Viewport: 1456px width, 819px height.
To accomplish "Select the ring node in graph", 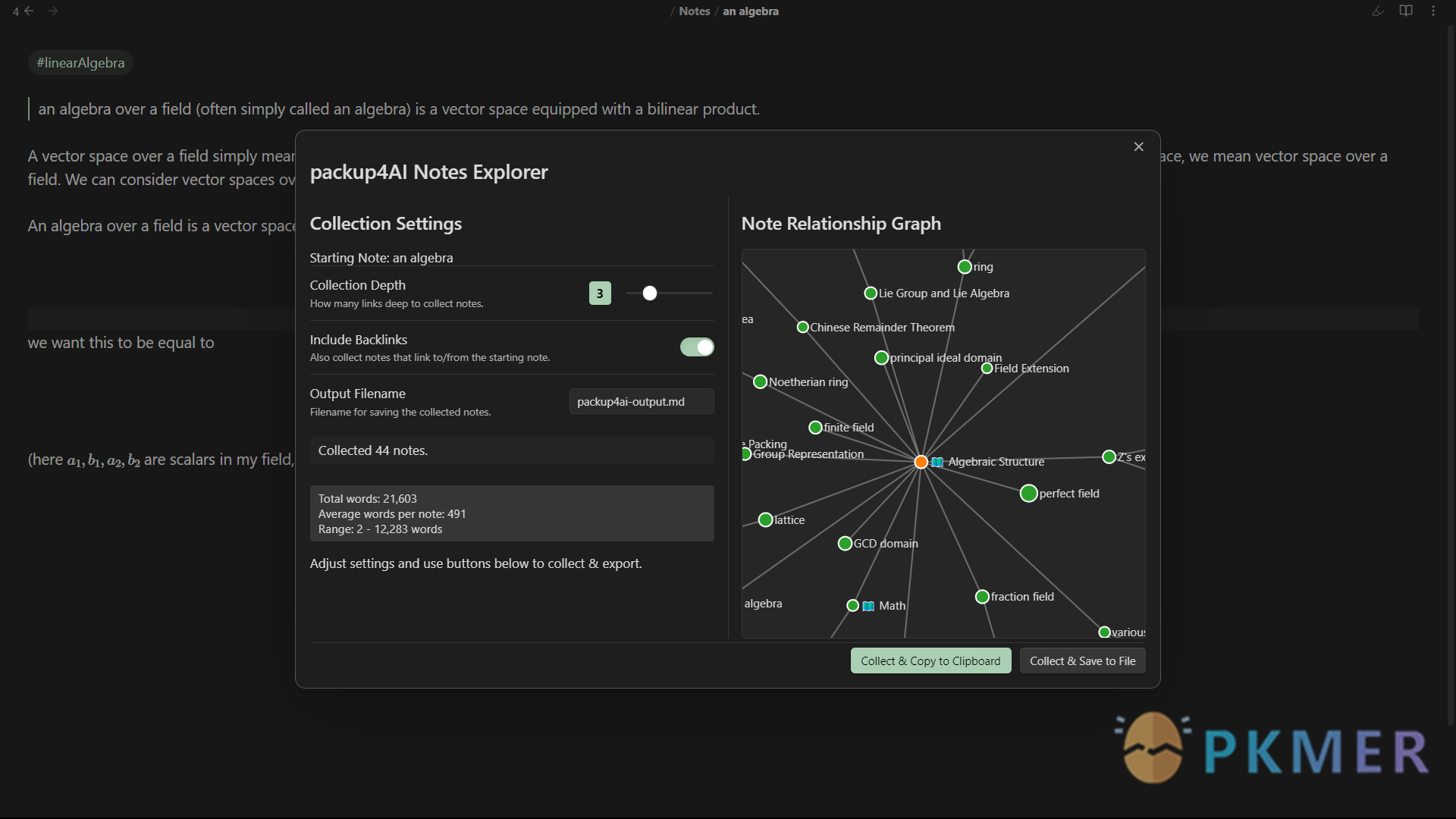I will [965, 267].
